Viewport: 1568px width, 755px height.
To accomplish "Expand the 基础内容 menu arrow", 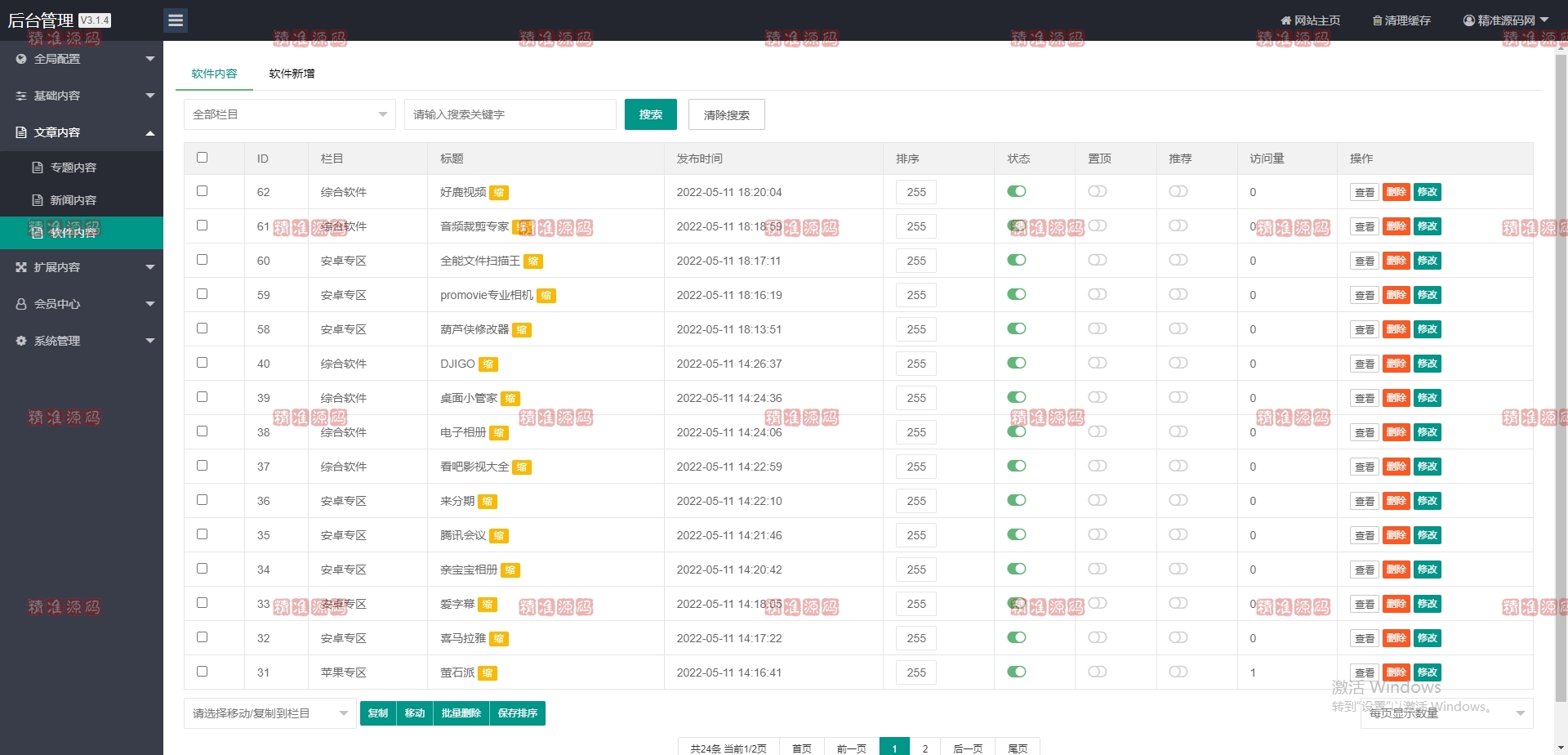I will tap(150, 96).
